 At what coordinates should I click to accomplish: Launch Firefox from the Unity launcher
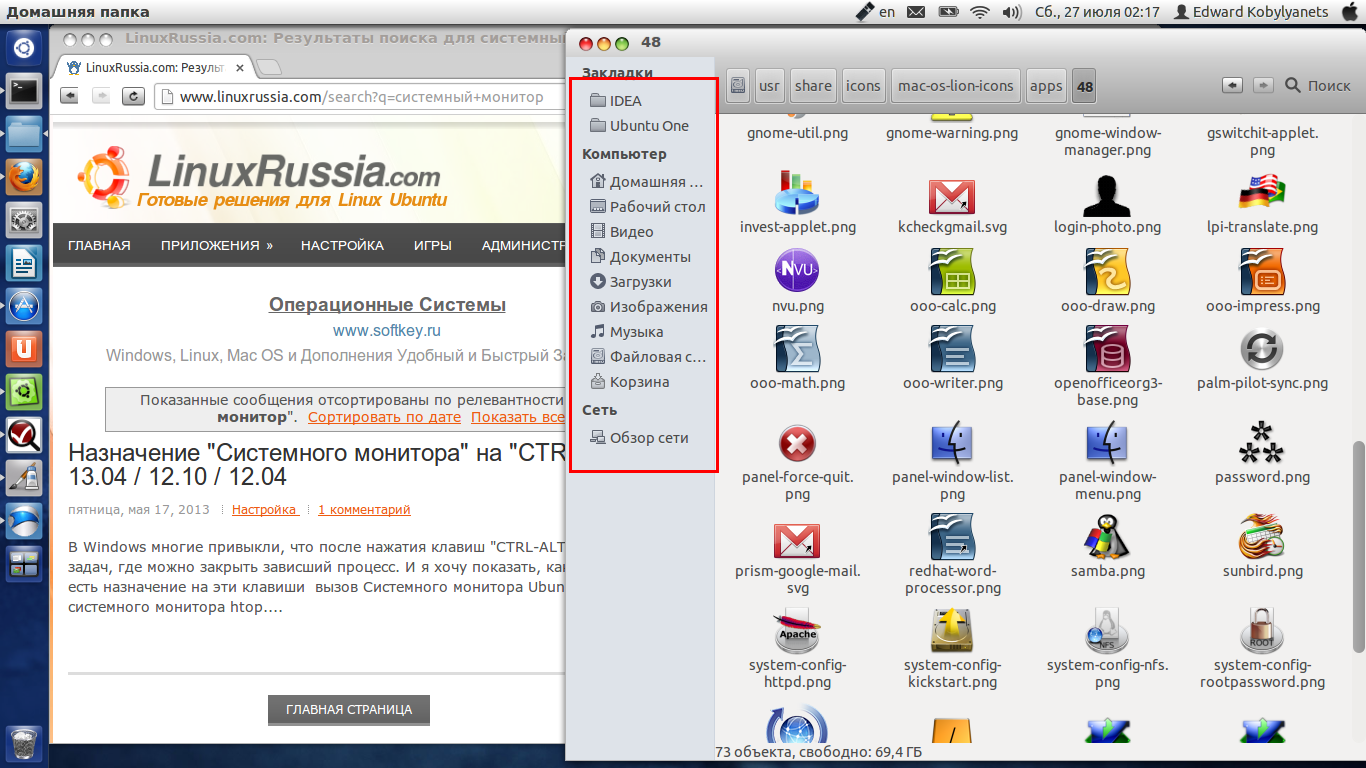(24, 177)
